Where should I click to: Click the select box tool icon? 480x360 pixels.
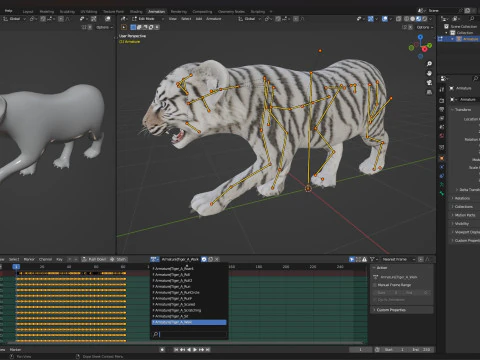click(124, 27)
